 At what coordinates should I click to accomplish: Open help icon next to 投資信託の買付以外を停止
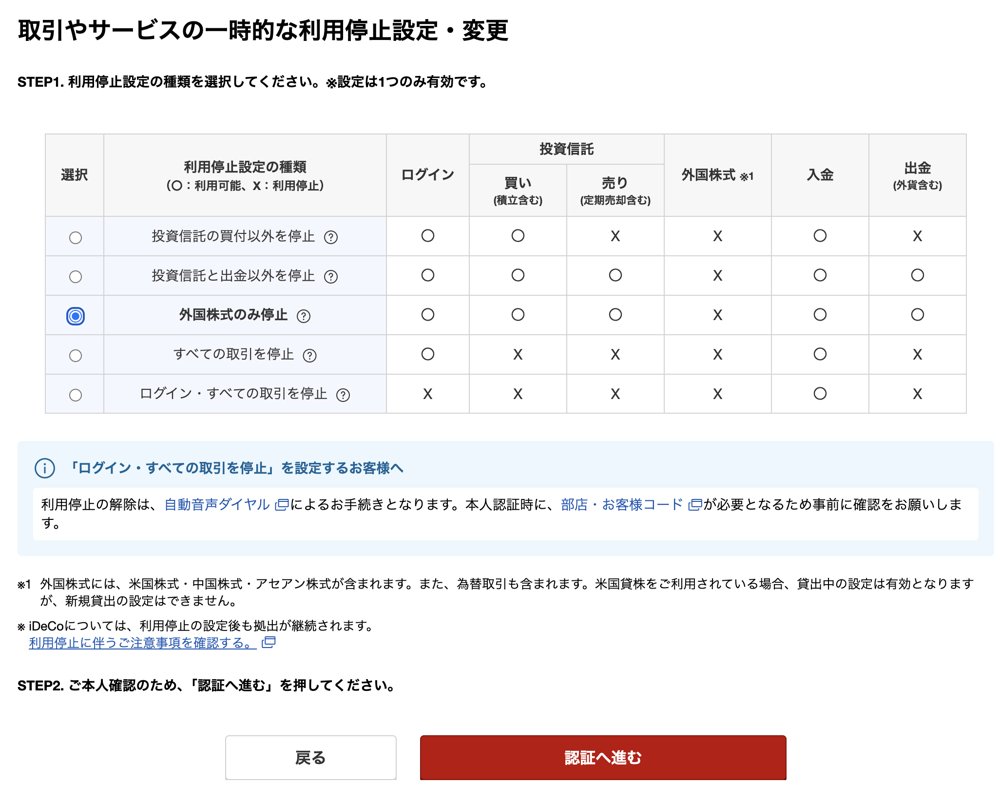click(x=330, y=237)
